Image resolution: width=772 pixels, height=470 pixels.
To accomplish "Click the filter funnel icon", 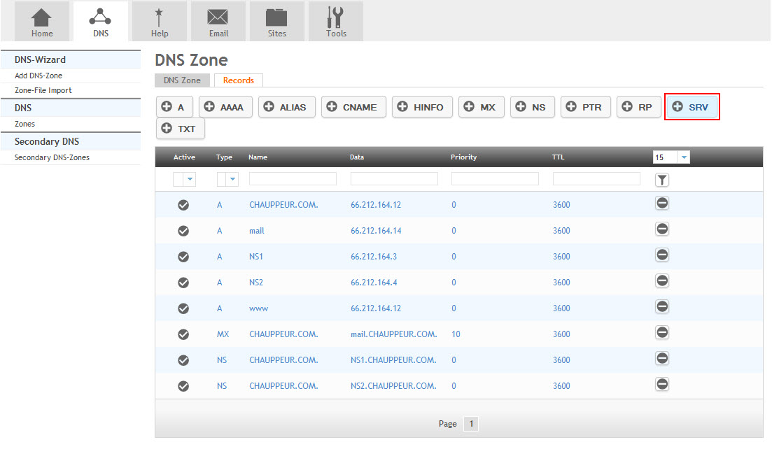I will coord(662,180).
